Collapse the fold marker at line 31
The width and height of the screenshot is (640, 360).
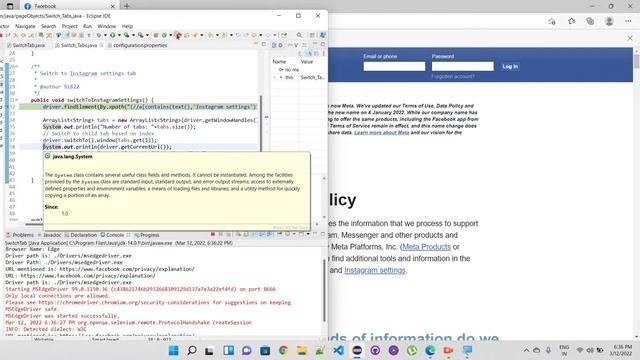[17, 100]
